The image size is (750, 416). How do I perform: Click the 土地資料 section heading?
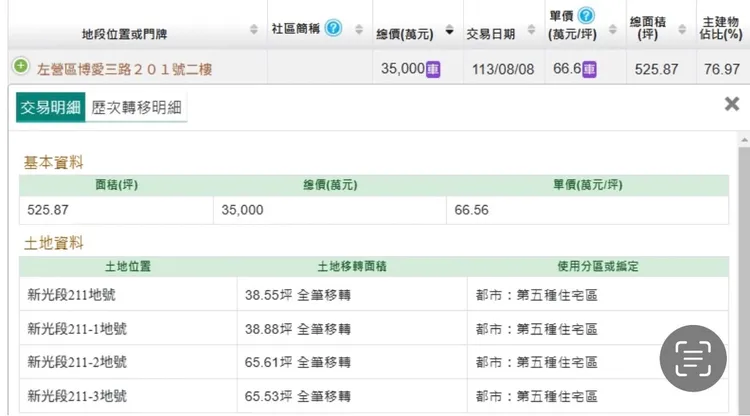coord(54,243)
